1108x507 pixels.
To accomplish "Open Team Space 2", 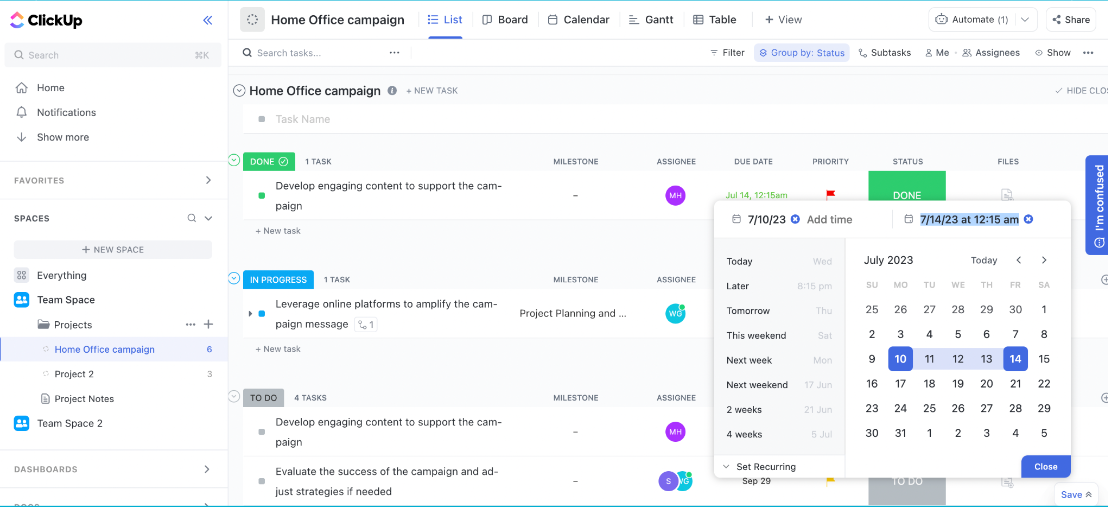I will tap(70, 424).
